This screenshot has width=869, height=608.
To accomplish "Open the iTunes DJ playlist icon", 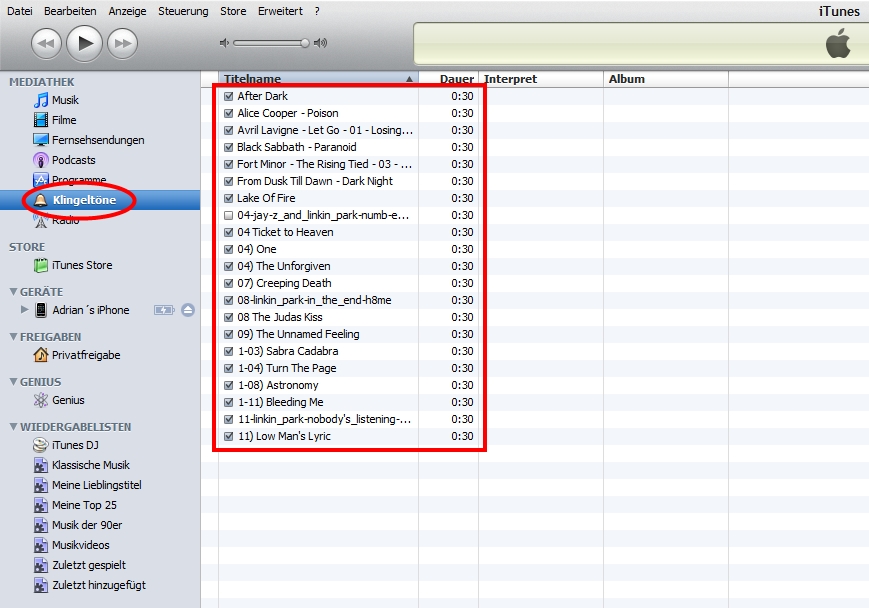I will point(40,445).
